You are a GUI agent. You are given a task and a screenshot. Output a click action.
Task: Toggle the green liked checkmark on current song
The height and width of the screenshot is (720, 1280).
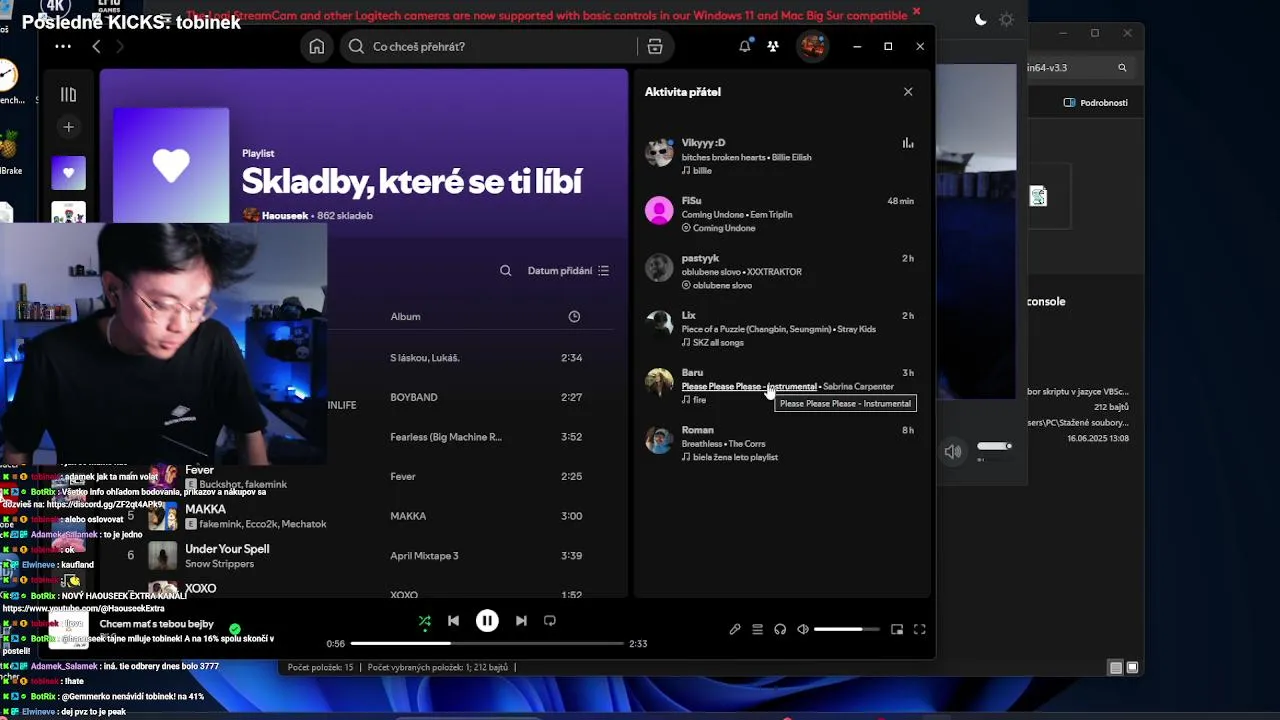coord(235,629)
